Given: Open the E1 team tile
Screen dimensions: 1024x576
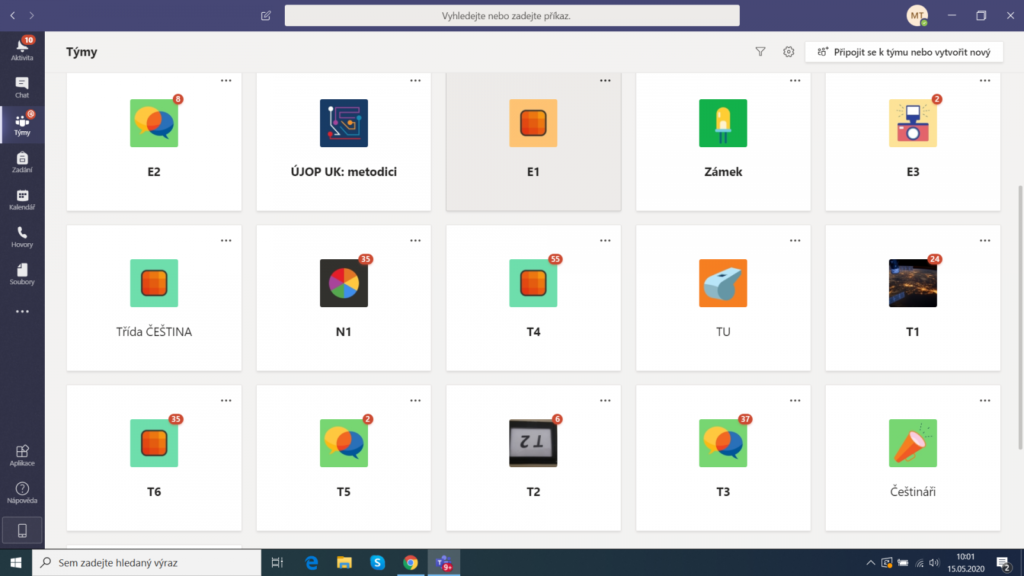Looking at the screenshot, I should point(534,142).
